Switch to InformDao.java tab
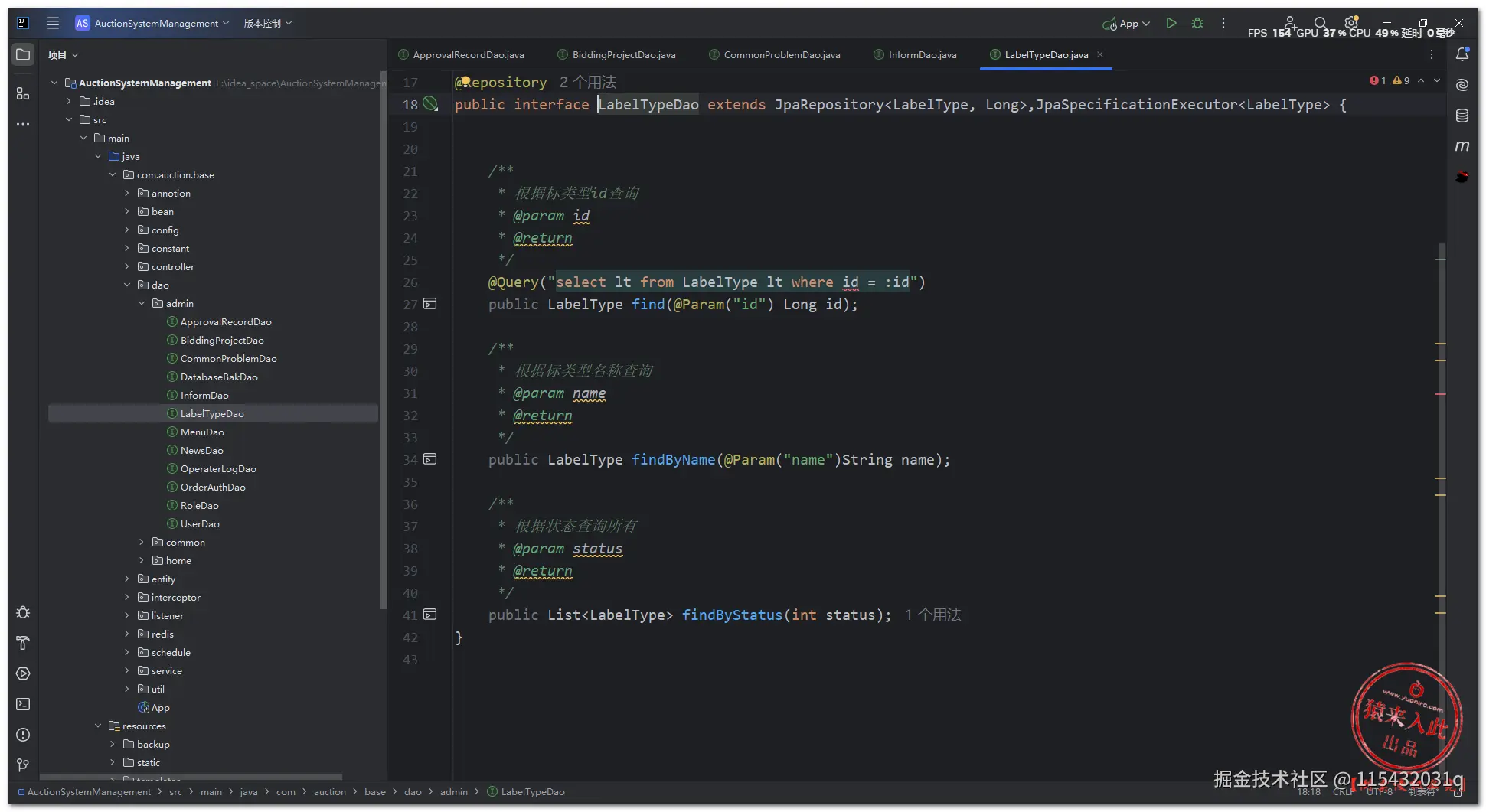Viewport: 1486px width, 812px height. tap(916, 54)
